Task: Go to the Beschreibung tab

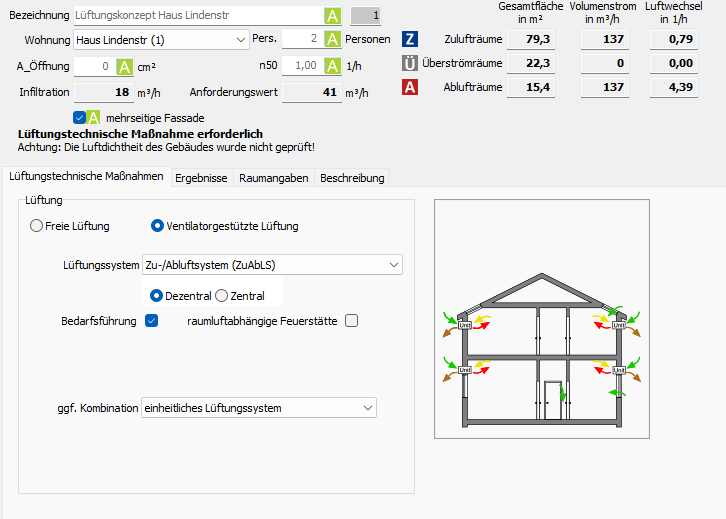Action: [351, 178]
